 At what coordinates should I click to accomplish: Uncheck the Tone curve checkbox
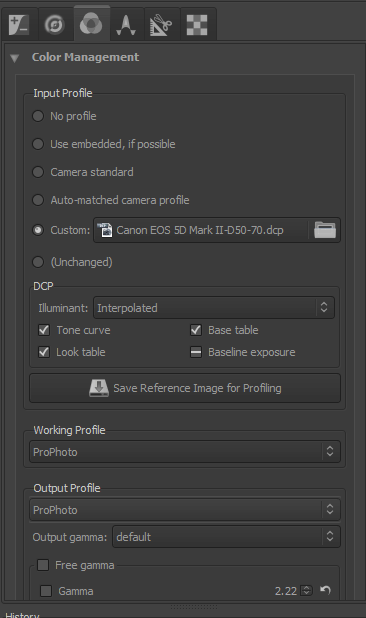(44, 330)
